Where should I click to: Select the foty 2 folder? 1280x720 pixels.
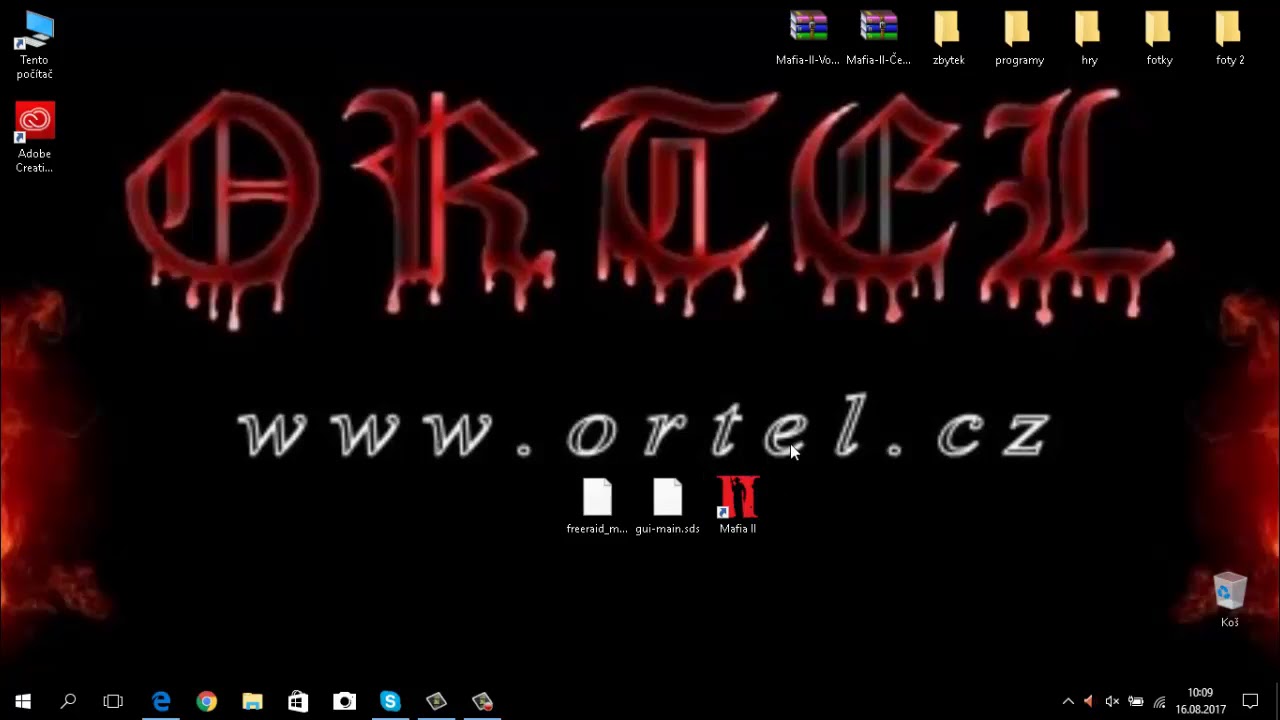point(1230,39)
